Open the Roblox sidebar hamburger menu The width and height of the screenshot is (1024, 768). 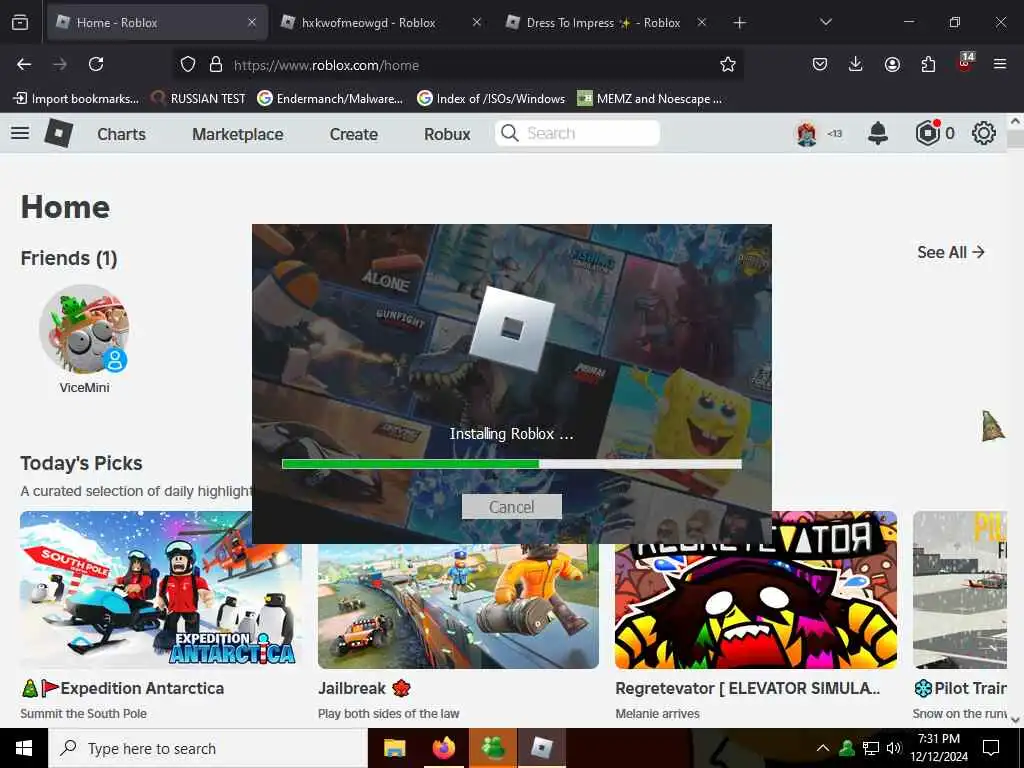[20, 133]
